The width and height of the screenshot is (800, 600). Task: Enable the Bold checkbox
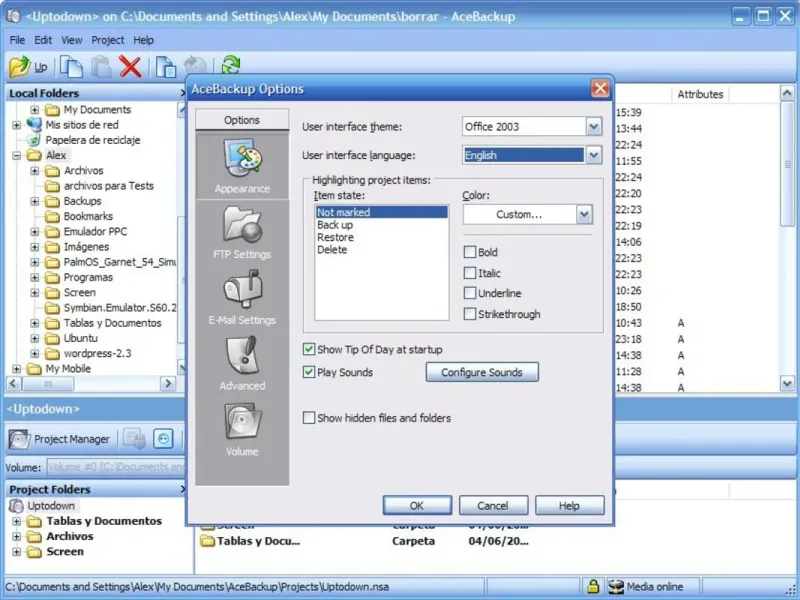[x=470, y=252]
